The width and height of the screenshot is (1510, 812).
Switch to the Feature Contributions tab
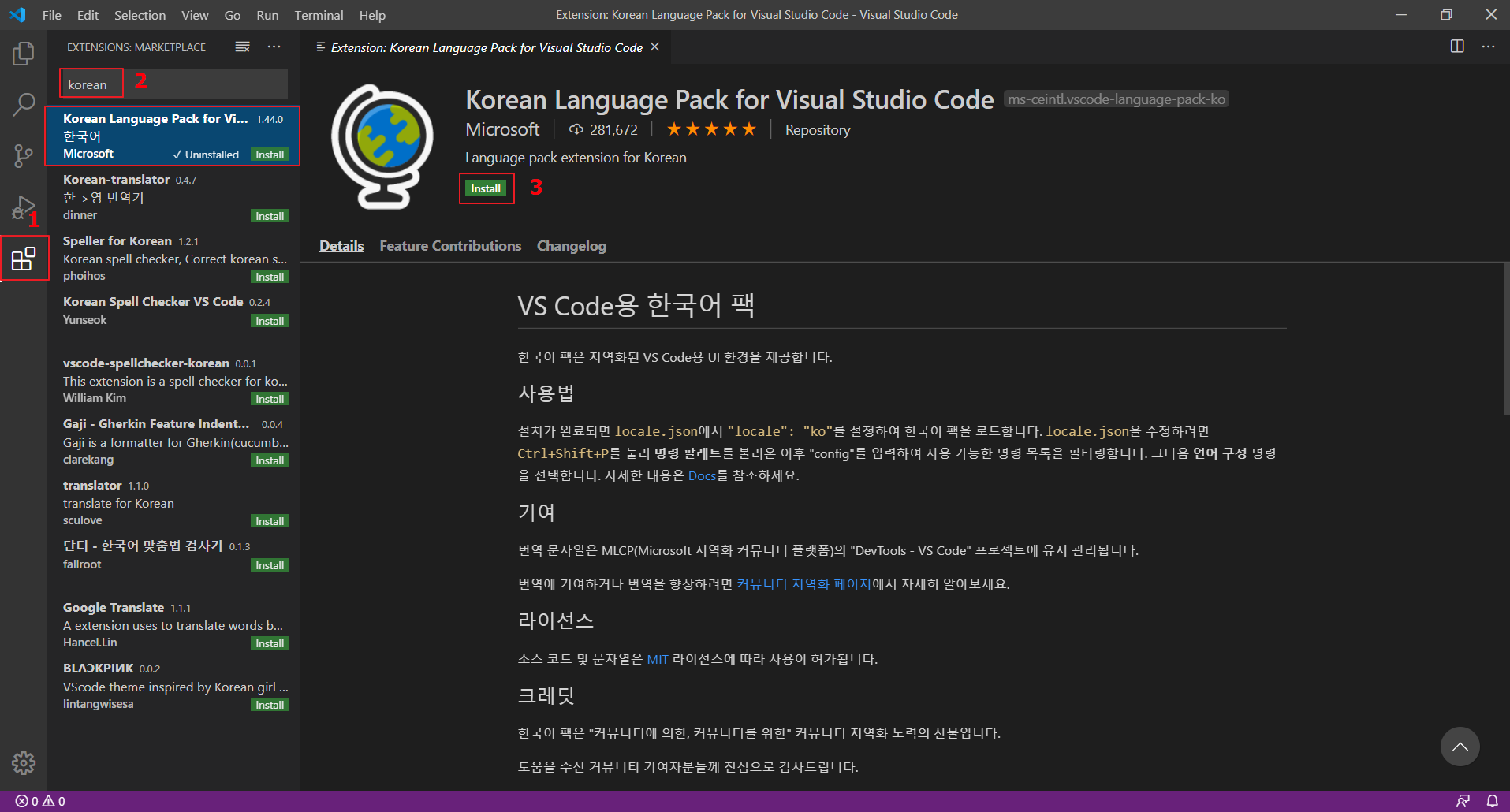[x=450, y=246]
